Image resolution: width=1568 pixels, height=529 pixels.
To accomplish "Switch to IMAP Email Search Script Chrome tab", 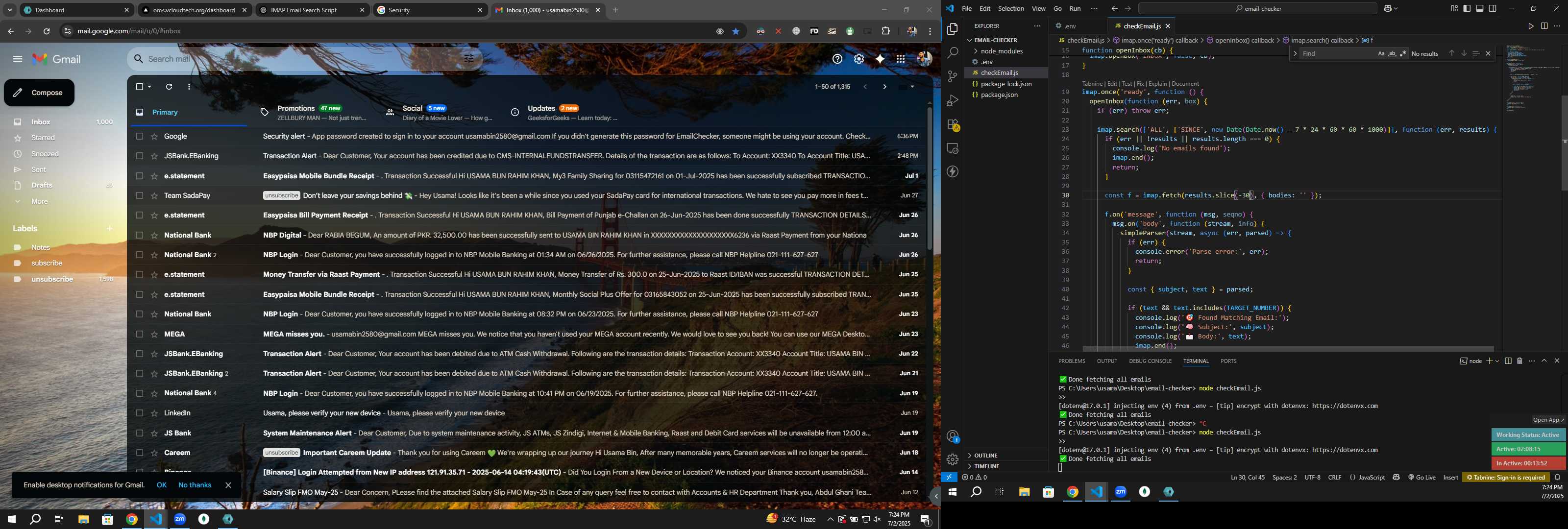I will (x=312, y=10).
